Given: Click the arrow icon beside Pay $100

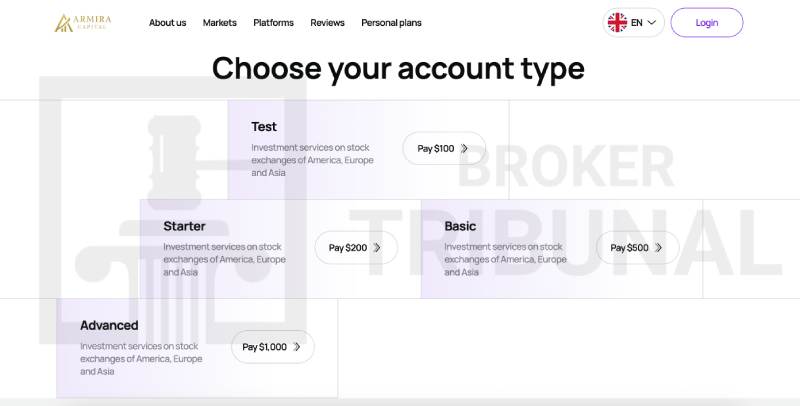Looking at the screenshot, I should (465, 149).
